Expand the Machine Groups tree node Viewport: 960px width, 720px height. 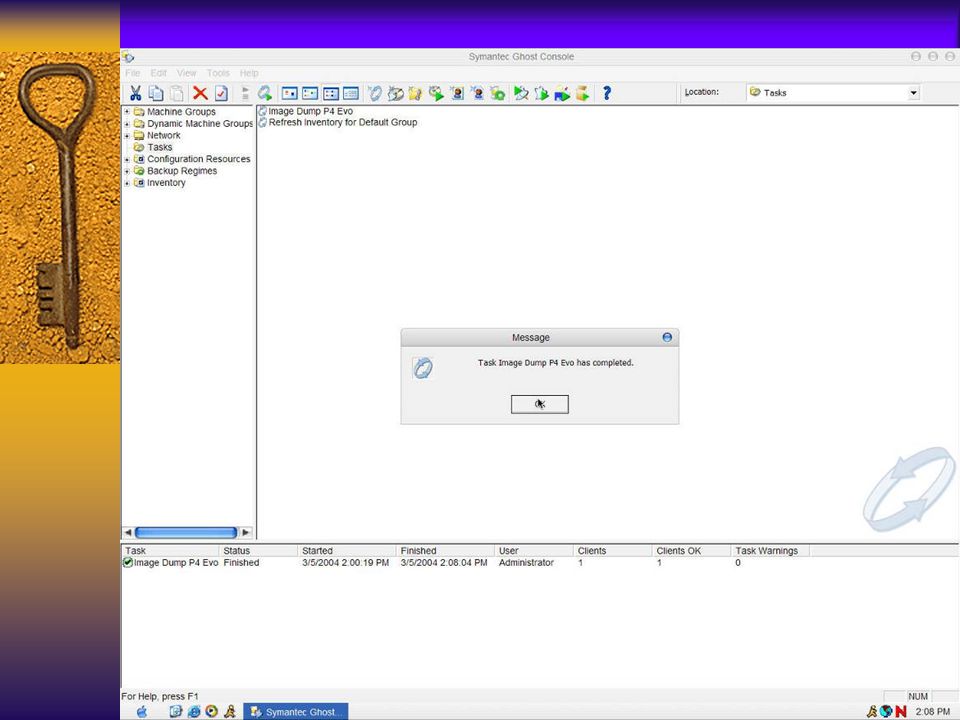click(127, 112)
